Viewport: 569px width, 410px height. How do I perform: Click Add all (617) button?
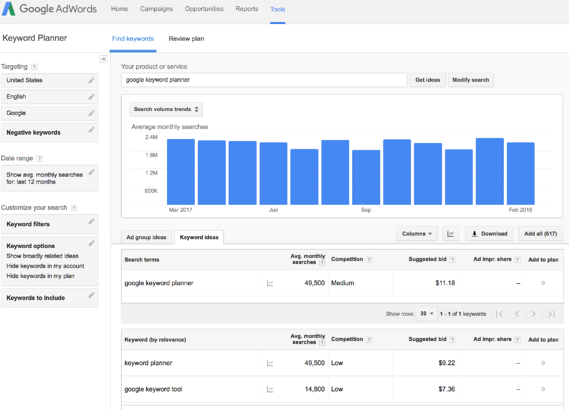pos(540,234)
